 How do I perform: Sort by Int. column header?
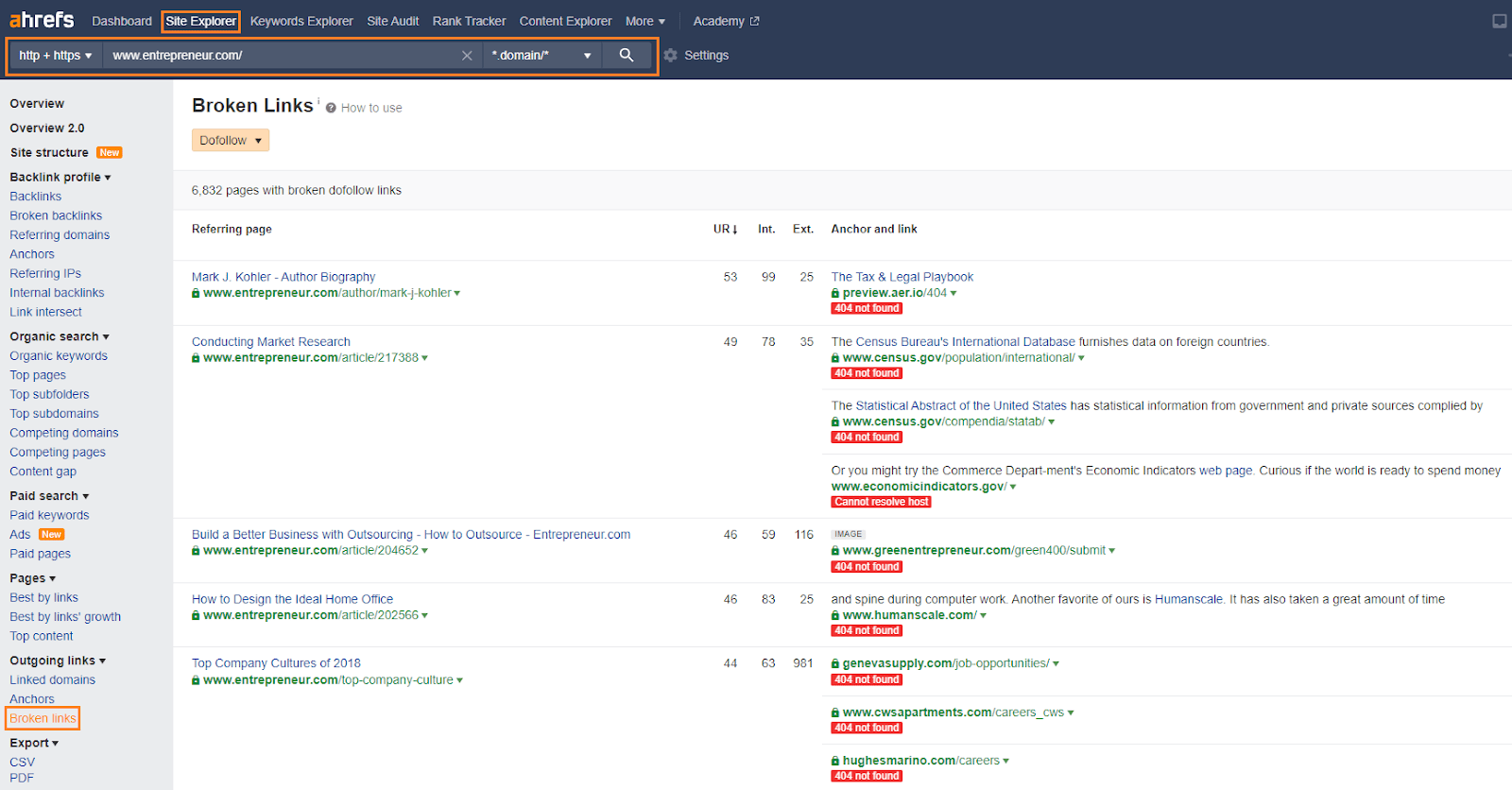point(766,230)
